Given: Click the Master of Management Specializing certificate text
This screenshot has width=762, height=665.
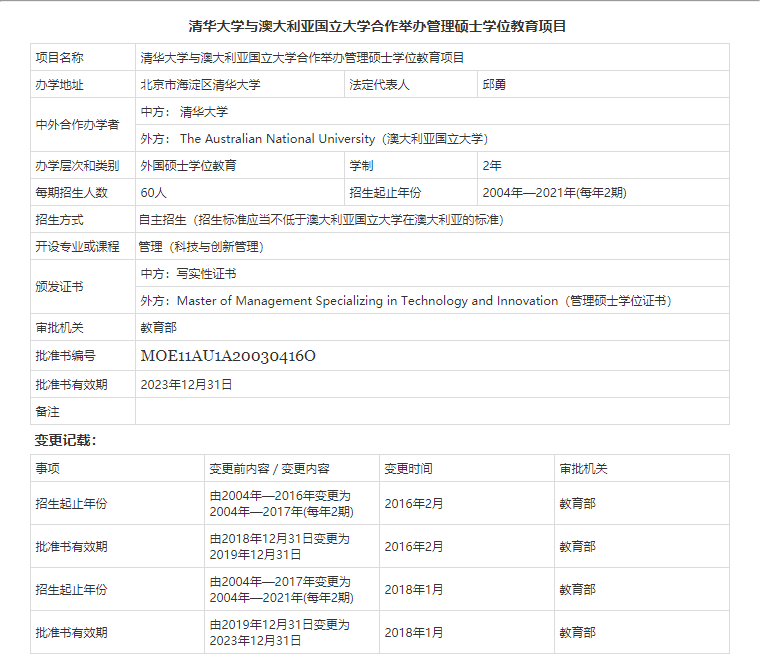Looking at the screenshot, I should 367,301.
